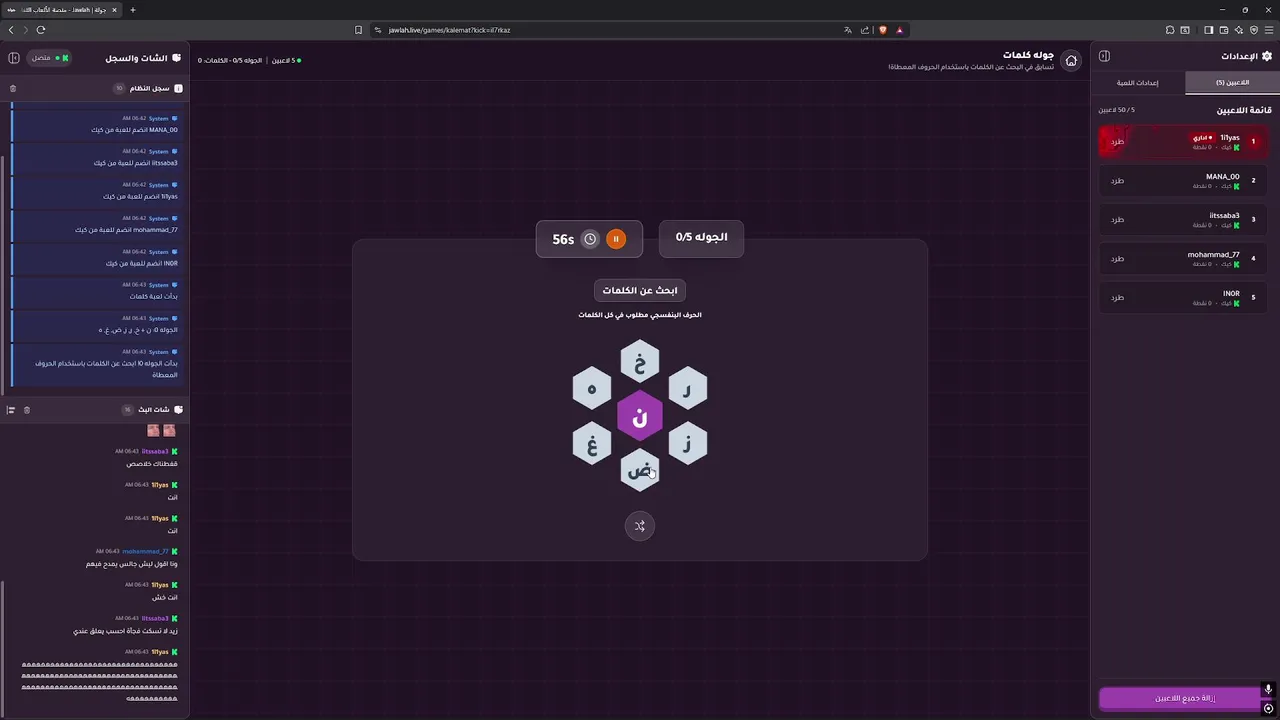Reload the browser page
Screen dimensions: 1280x720
pos(41,30)
